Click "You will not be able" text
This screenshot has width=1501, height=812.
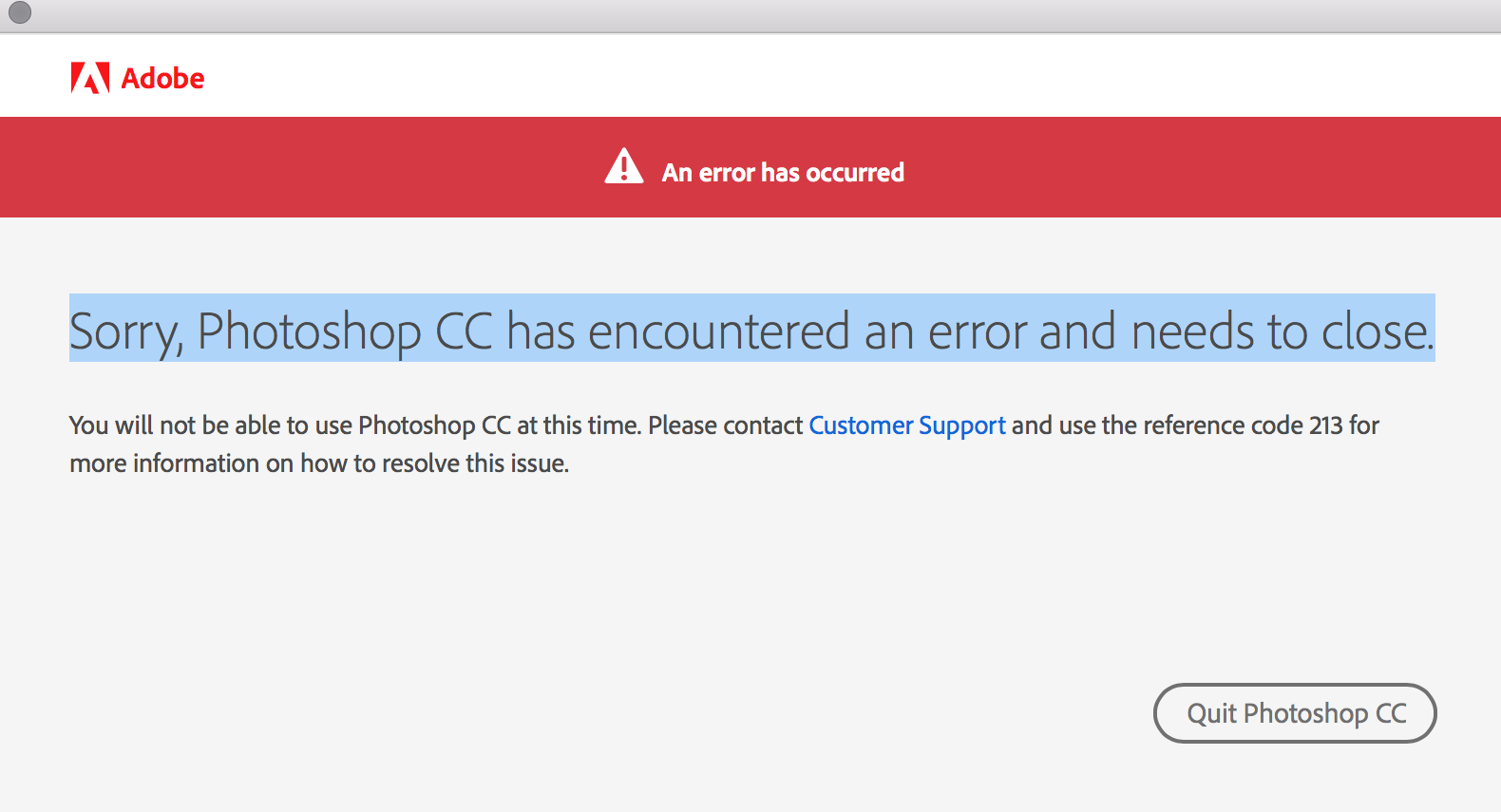pyautogui.click(x=174, y=425)
